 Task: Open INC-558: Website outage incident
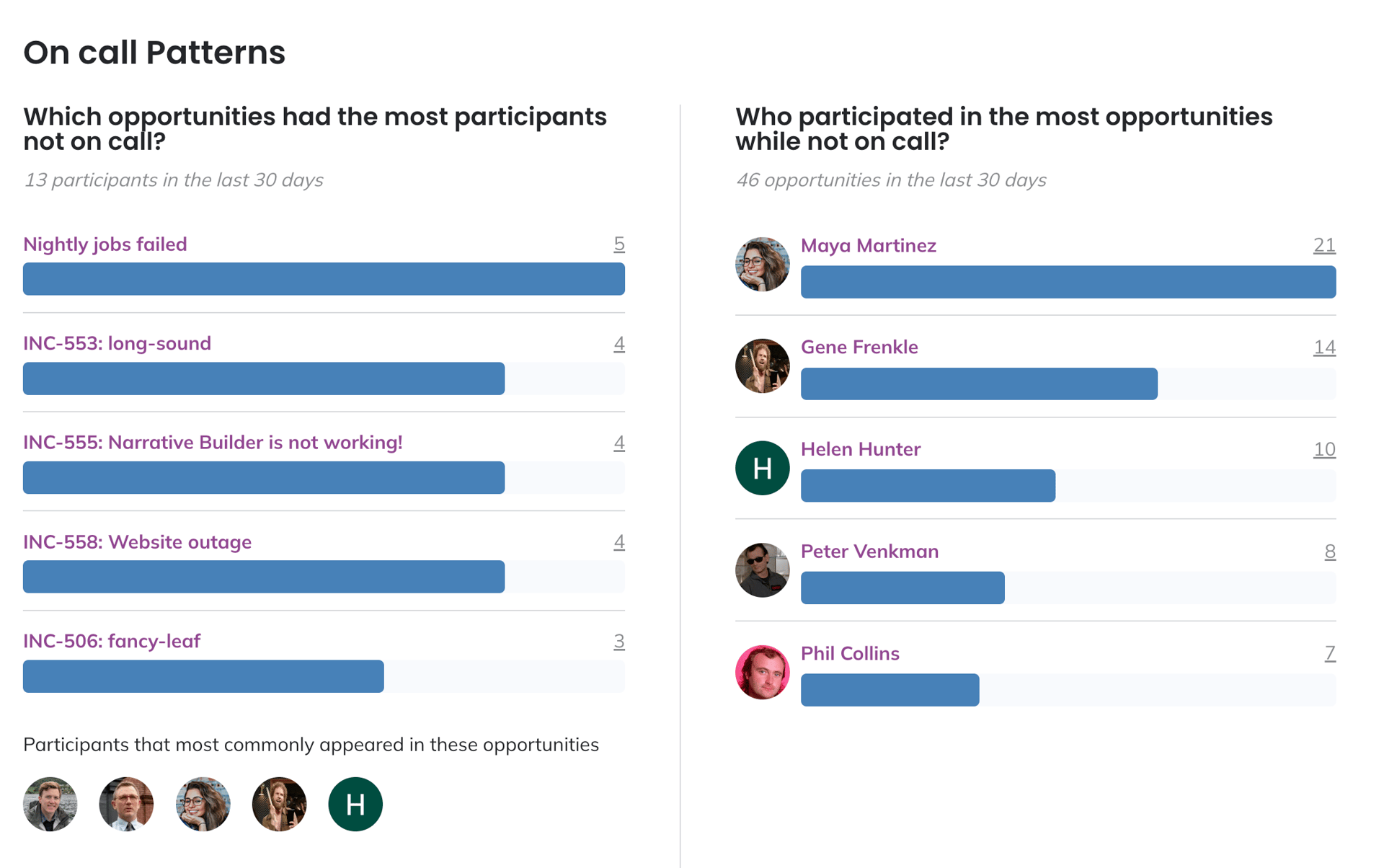[x=137, y=541]
